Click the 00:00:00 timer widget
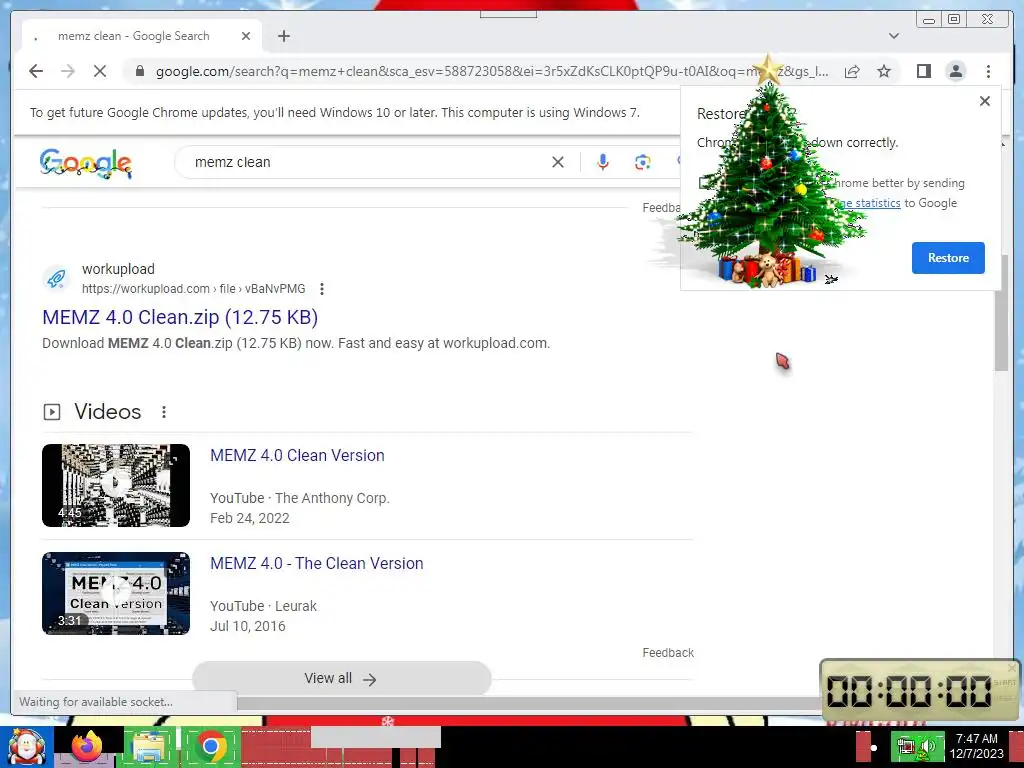Image resolution: width=1024 pixels, height=768 pixels. [920, 690]
